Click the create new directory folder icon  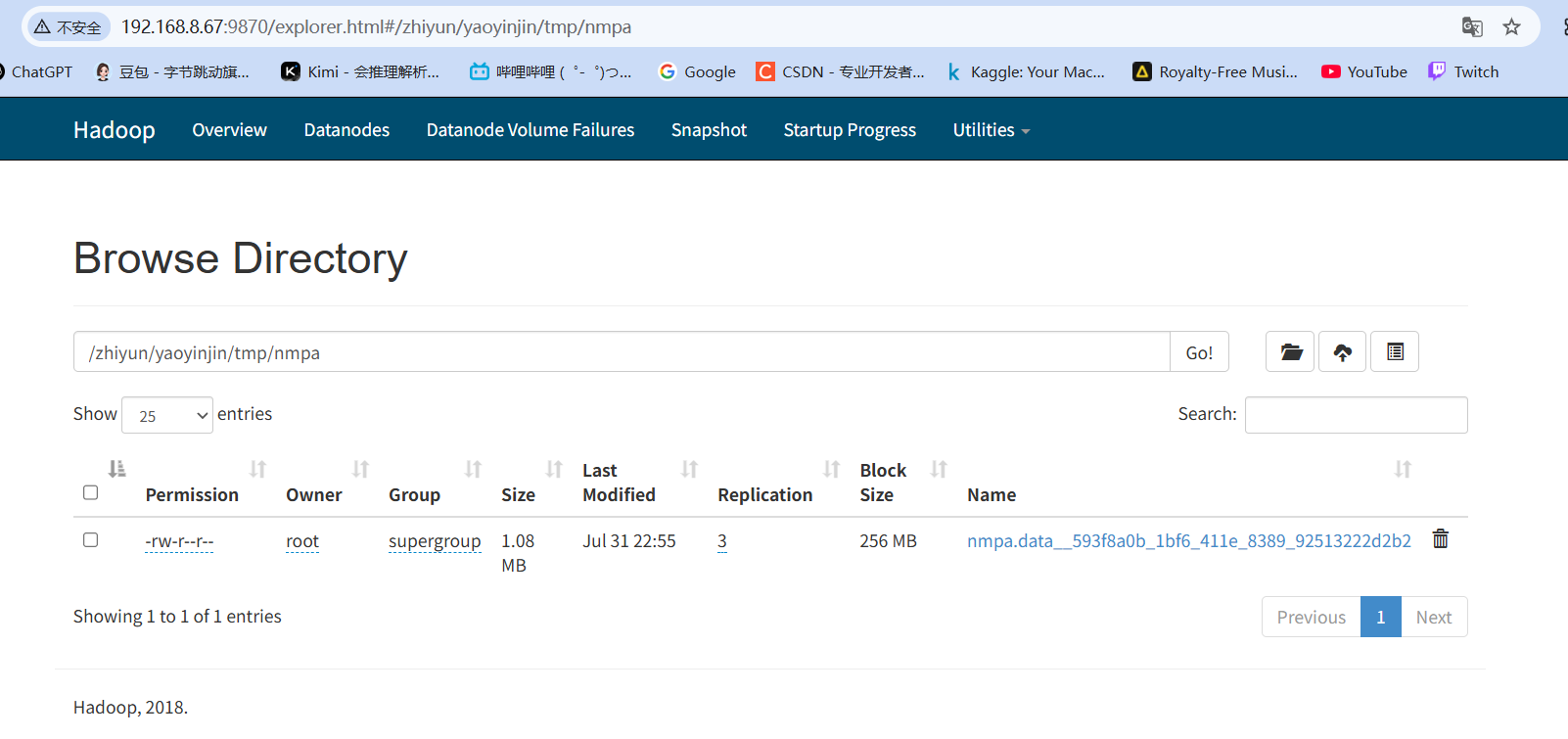point(1290,352)
